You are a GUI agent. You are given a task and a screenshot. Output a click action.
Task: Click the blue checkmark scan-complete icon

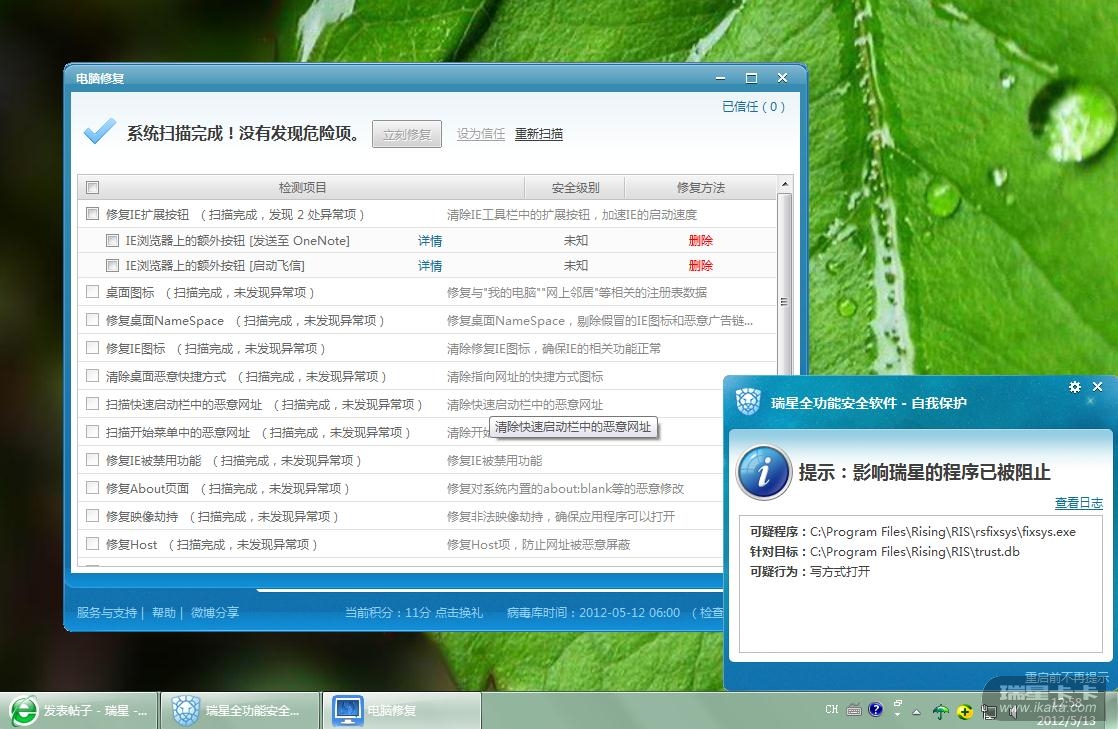pyautogui.click(x=99, y=133)
